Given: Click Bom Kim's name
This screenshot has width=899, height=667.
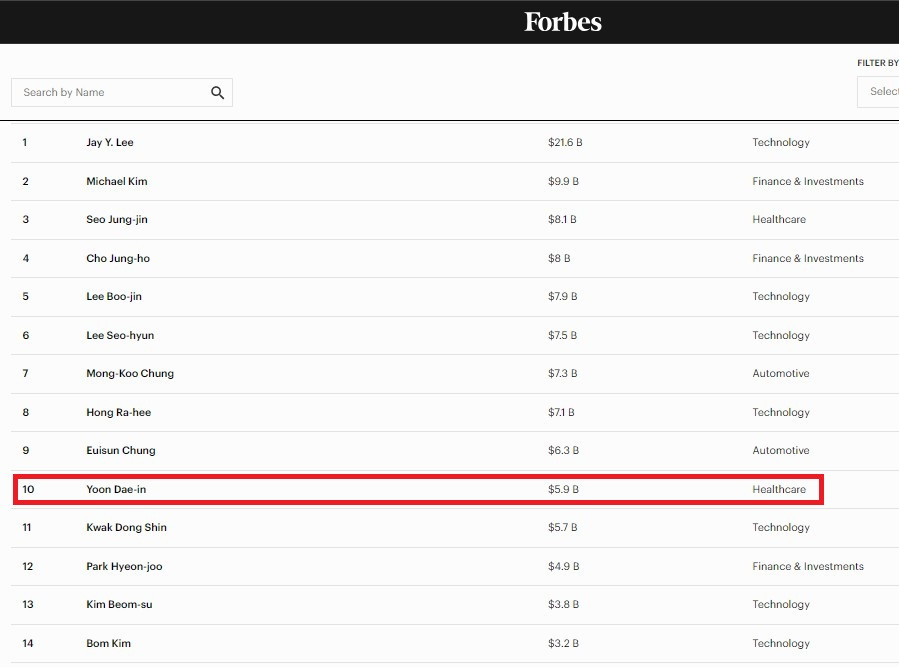Looking at the screenshot, I should (109, 644).
